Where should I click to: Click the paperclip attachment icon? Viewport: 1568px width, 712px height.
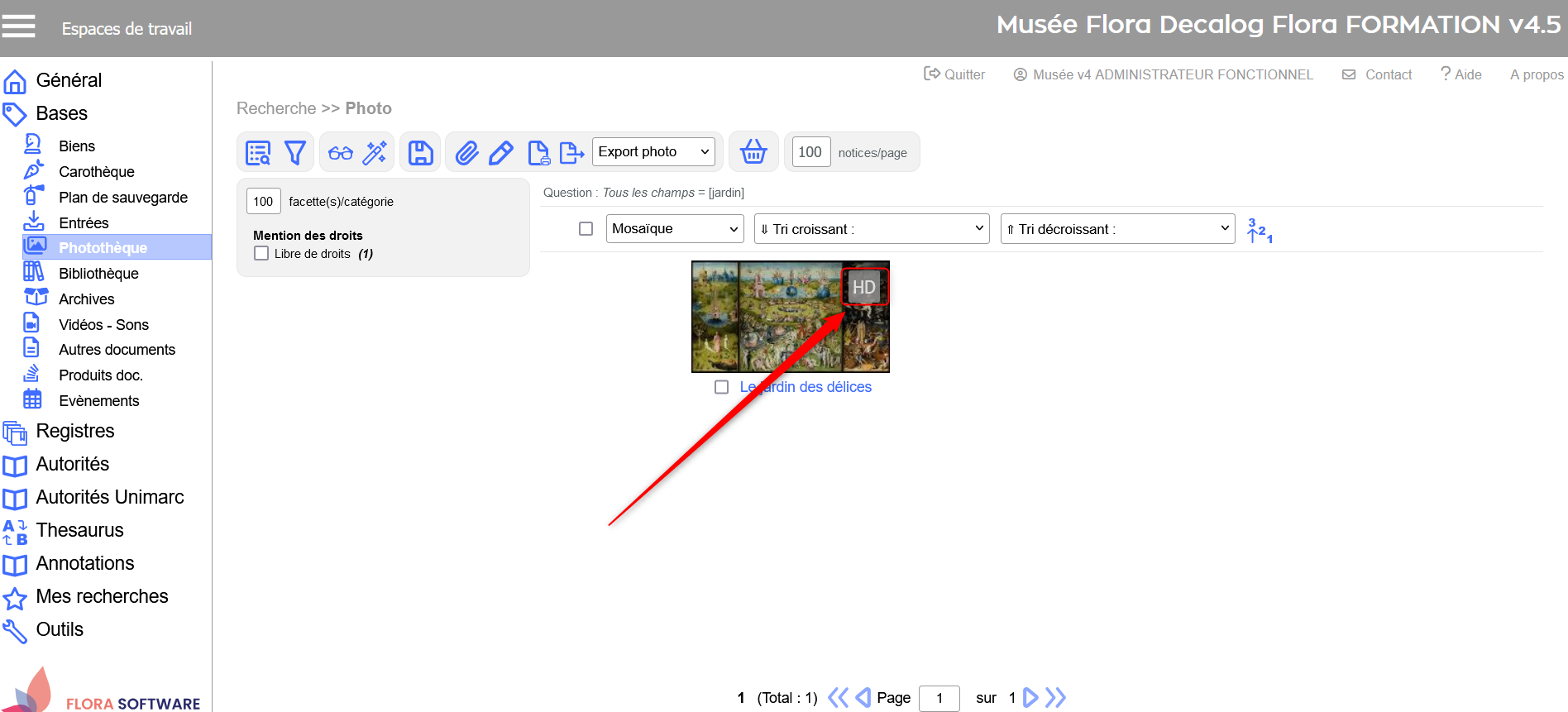point(466,153)
